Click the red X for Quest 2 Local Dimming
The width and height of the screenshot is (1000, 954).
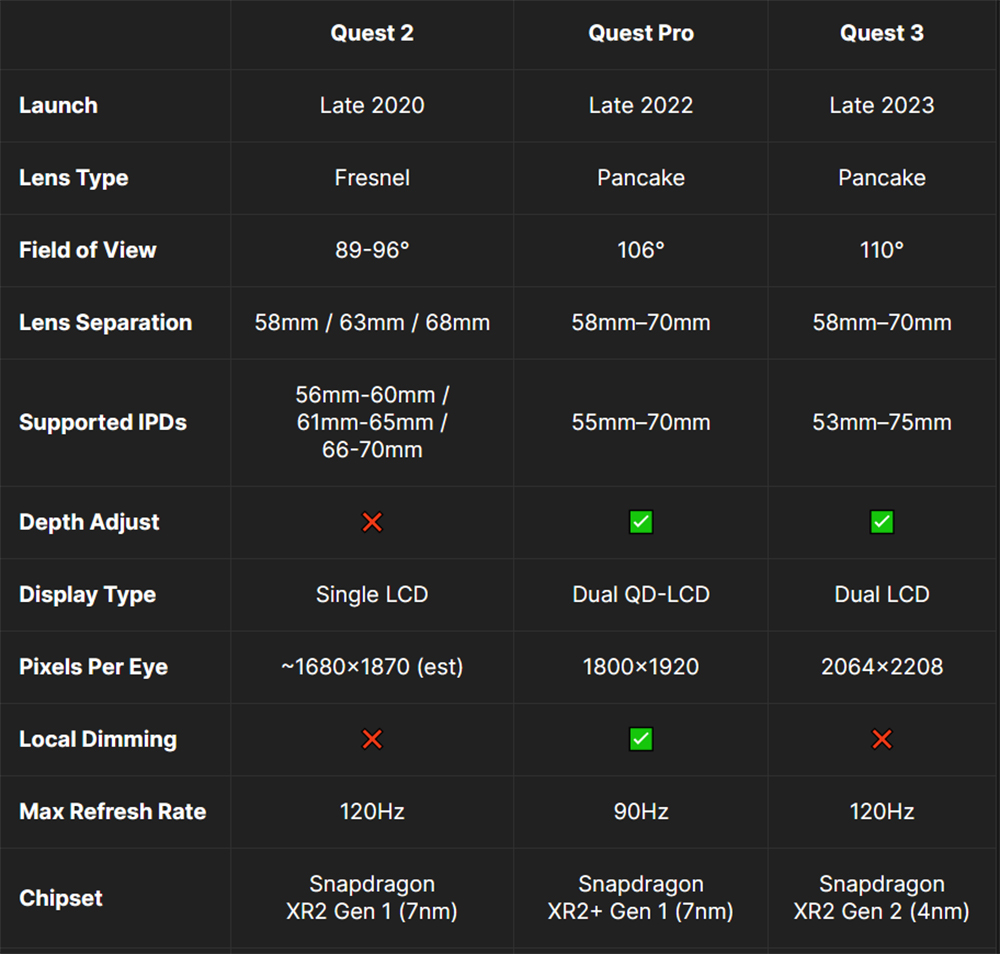pyautogui.click(x=372, y=739)
